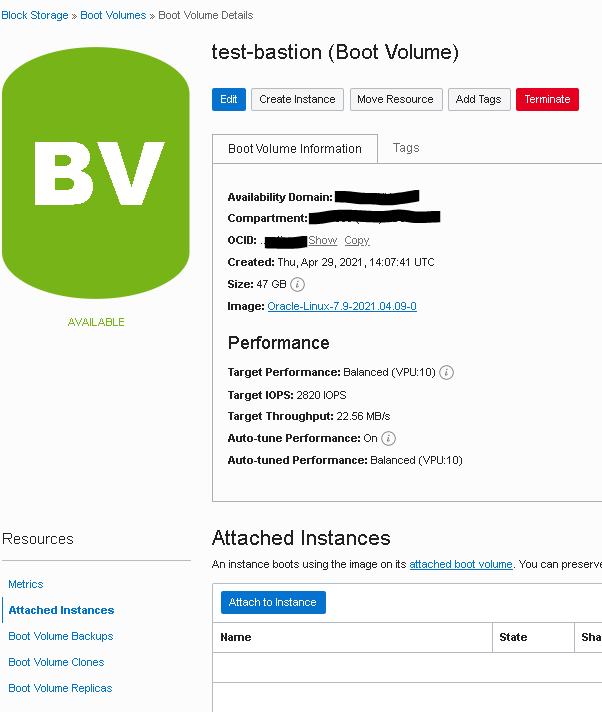Open Boot Volume Backups resource
This screenshot has width=602, height=712.
[x=61, y=636]
